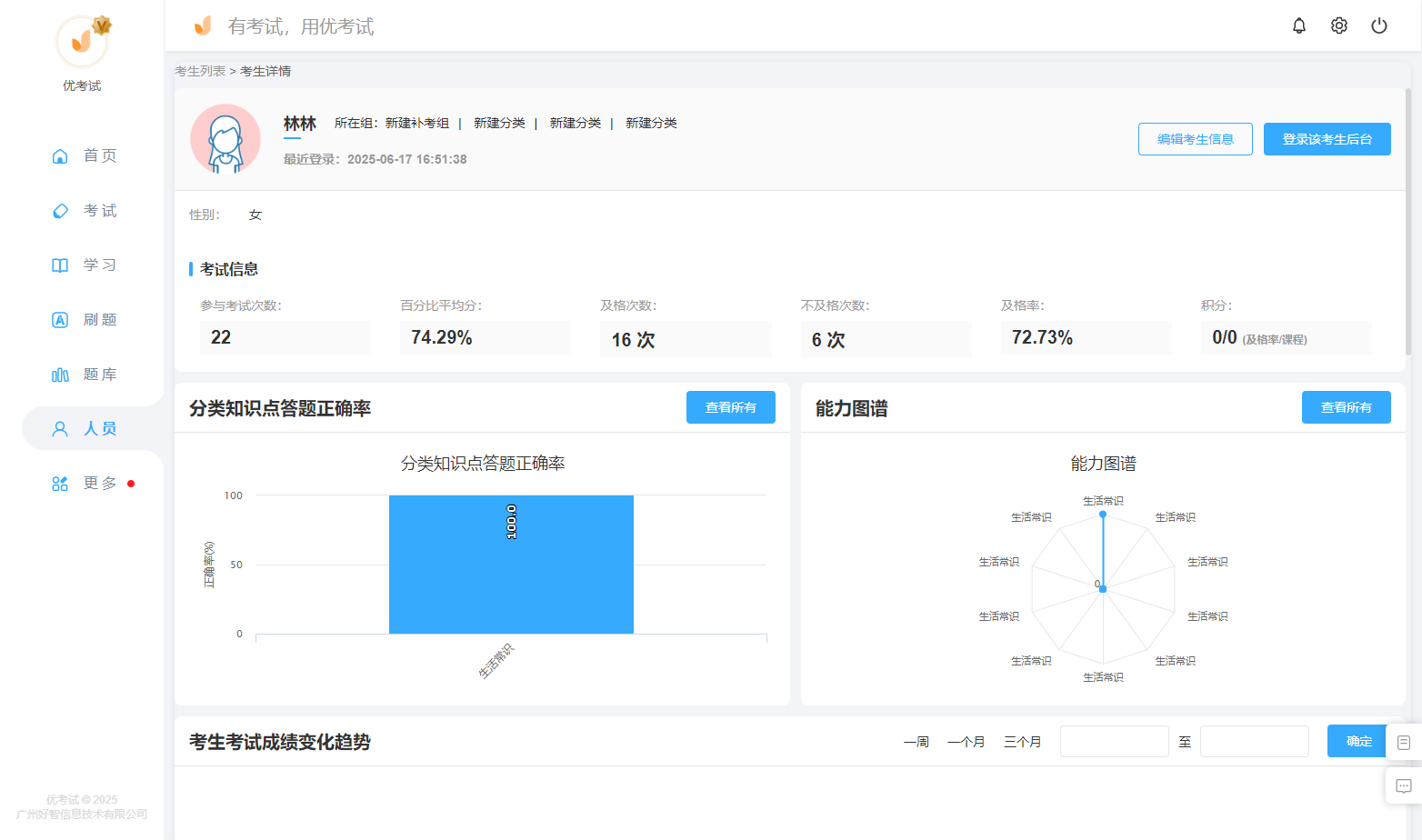Click the power logout icon
Image resolution: width=1422 pixels, height=840 pixels.
(1379, 25)
